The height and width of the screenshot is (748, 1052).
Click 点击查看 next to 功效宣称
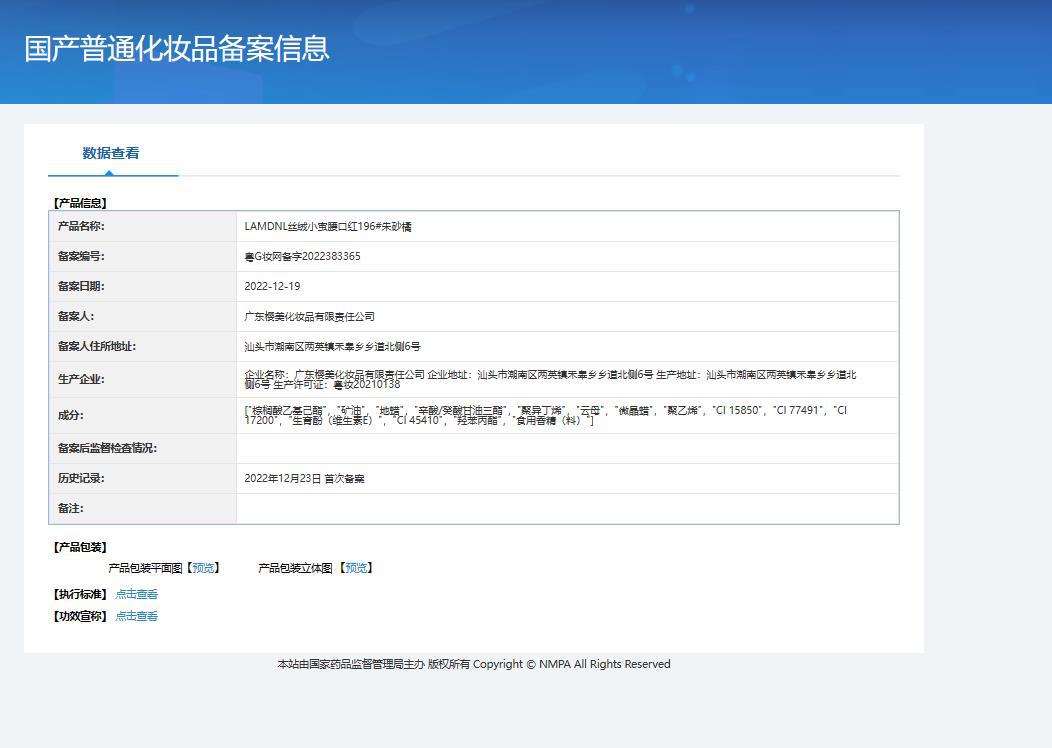coord(137,617)
